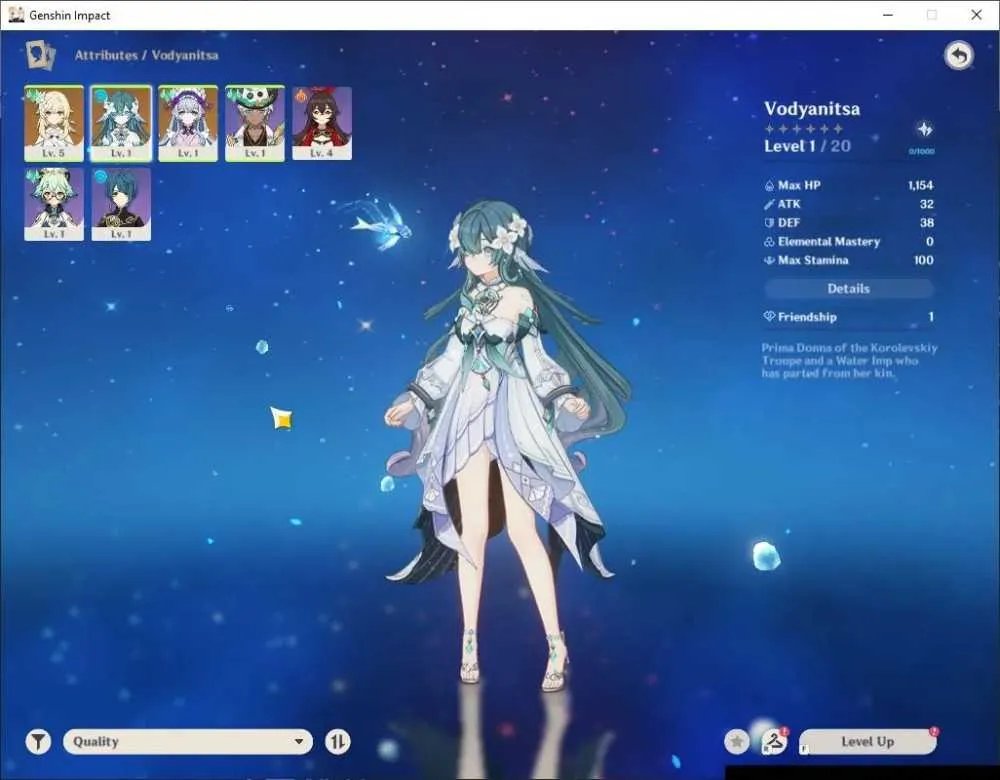This screenshot has width=1000, height=780.
Task: Click the return arrow button
Action: point(959,55)
